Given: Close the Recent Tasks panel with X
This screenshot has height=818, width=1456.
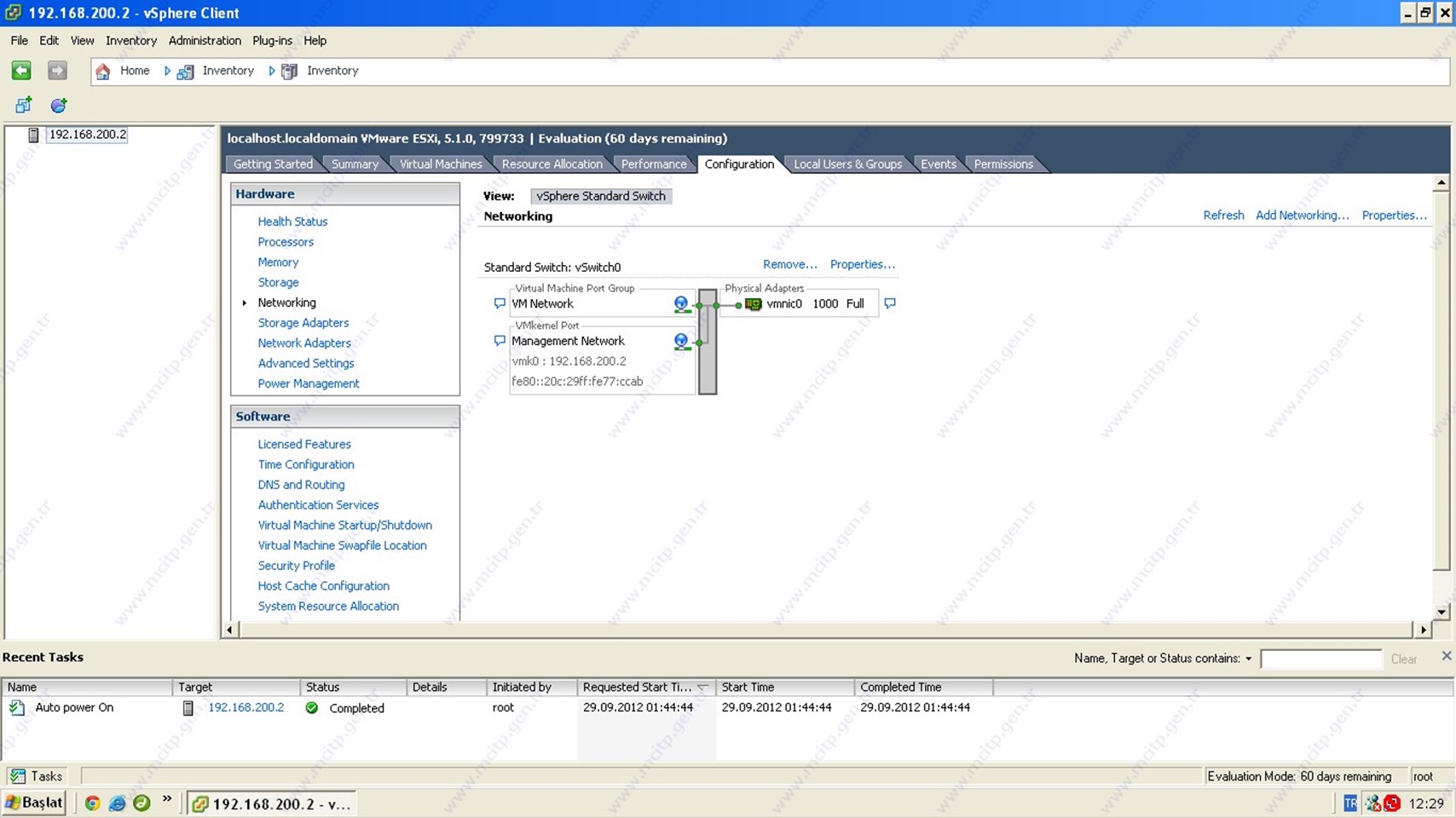Looking at the screenshot, I should (x=1446, y=655).
